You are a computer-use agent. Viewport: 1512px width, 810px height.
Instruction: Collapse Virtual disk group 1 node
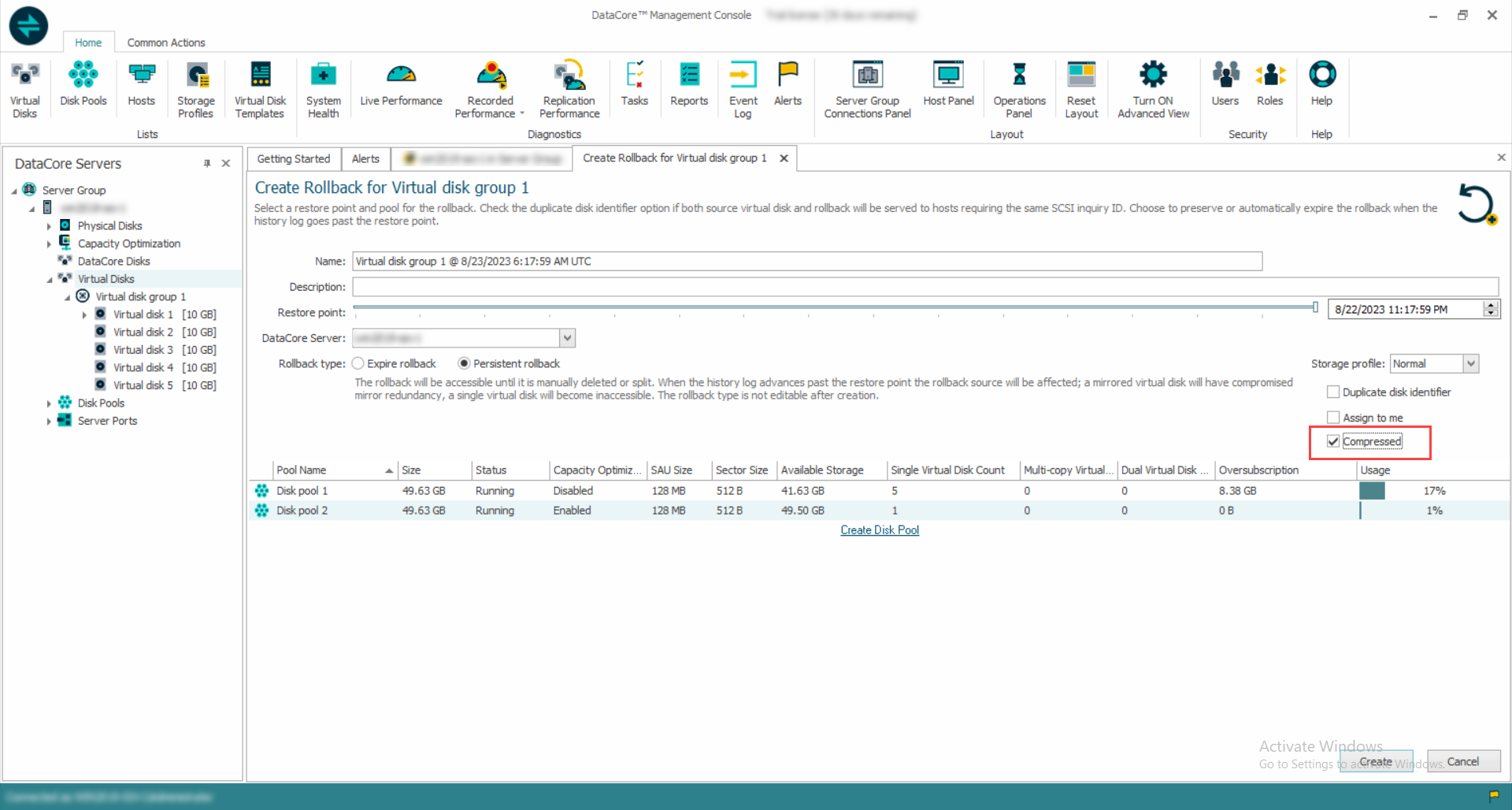click(x=67, y=298)
